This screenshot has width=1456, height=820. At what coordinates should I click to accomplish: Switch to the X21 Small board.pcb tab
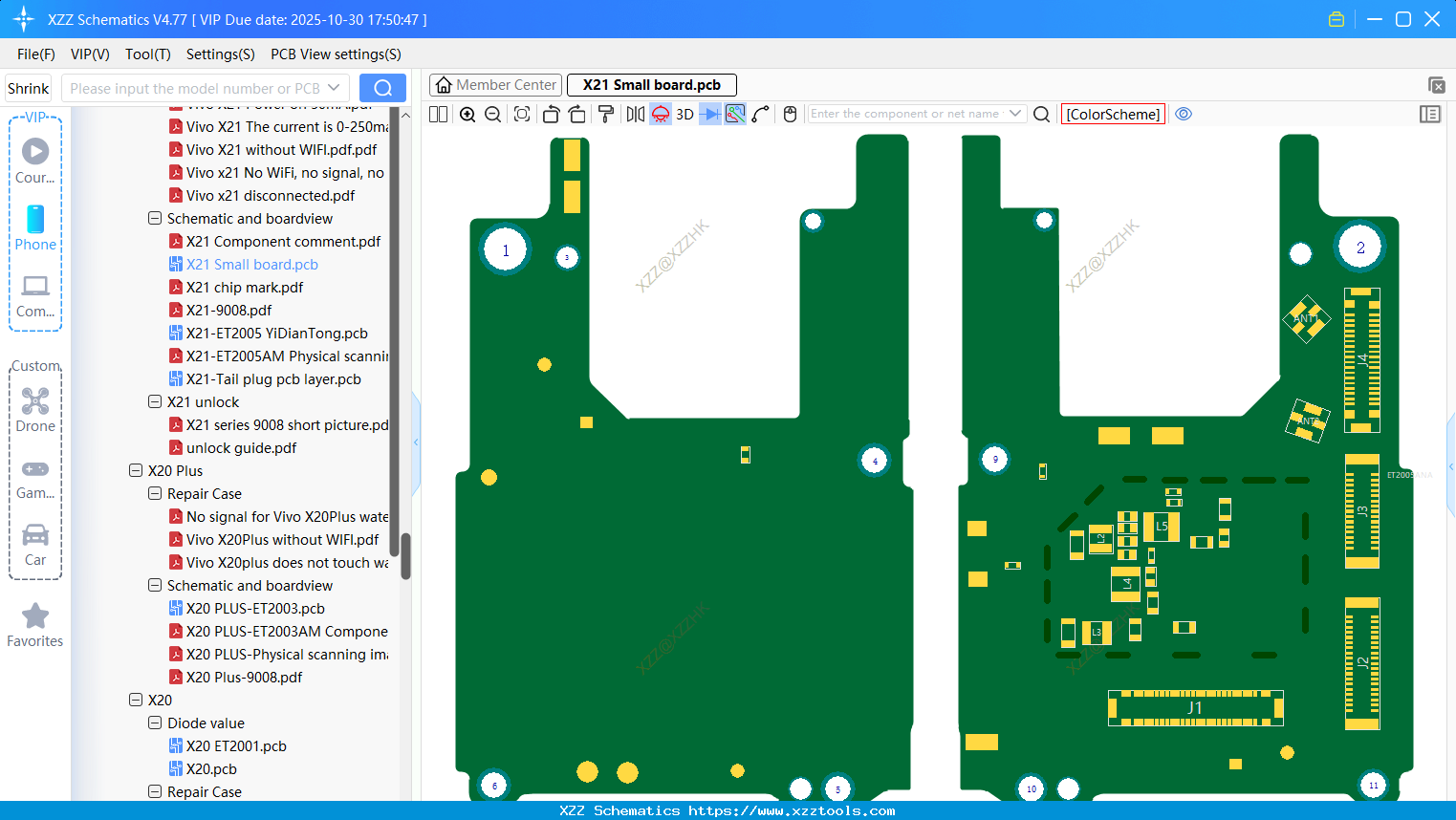tap(651, 84)
